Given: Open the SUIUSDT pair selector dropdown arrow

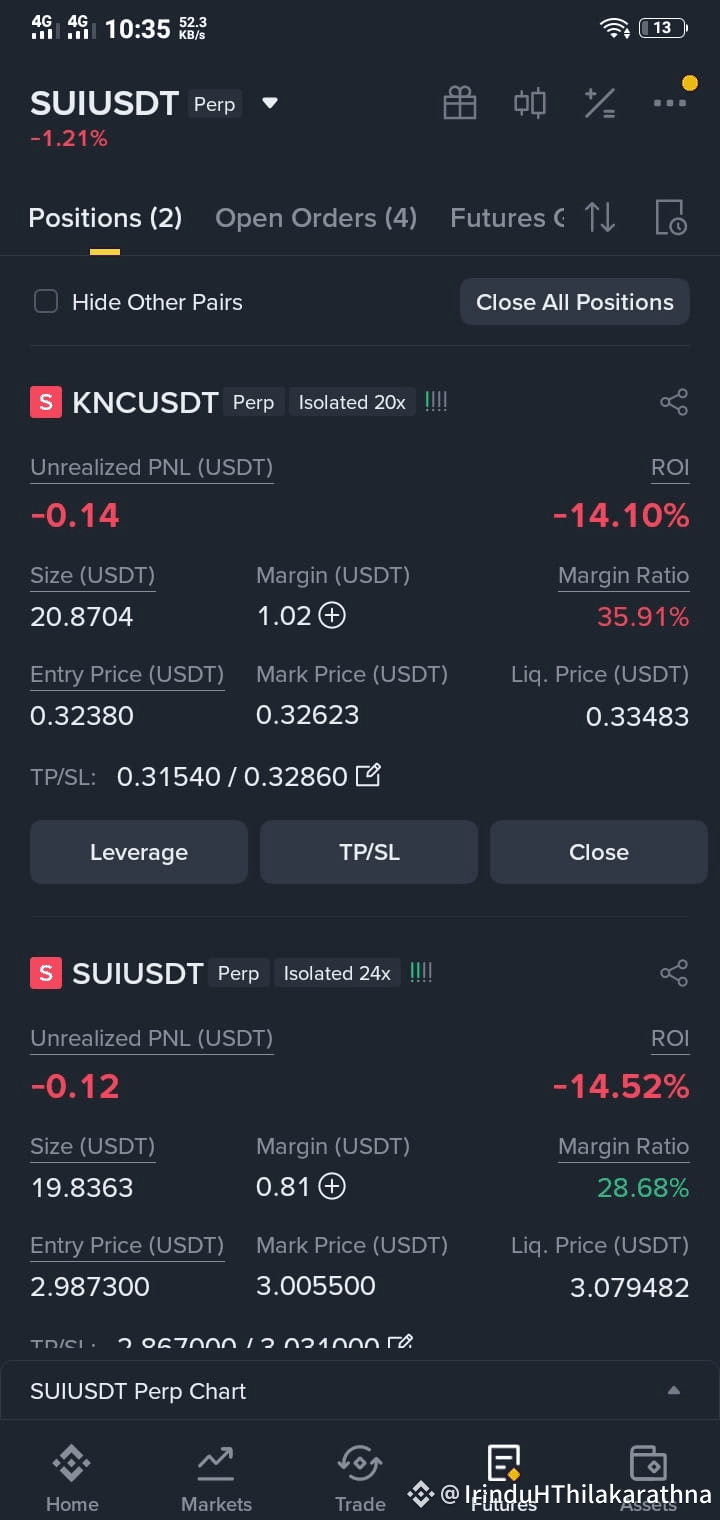Looking at the screenshot, I should (x=269, y=103).
